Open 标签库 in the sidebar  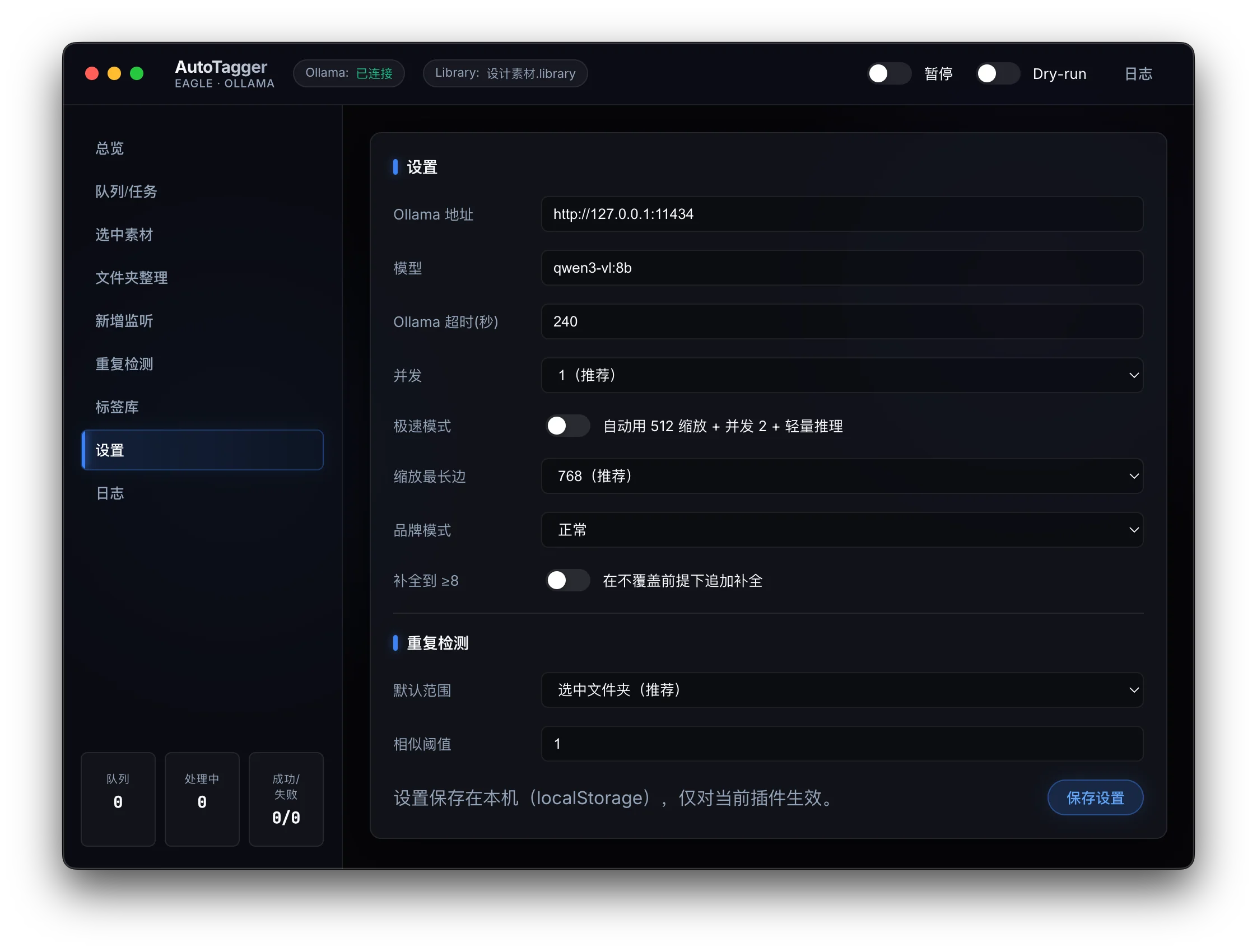coord(117,407)
